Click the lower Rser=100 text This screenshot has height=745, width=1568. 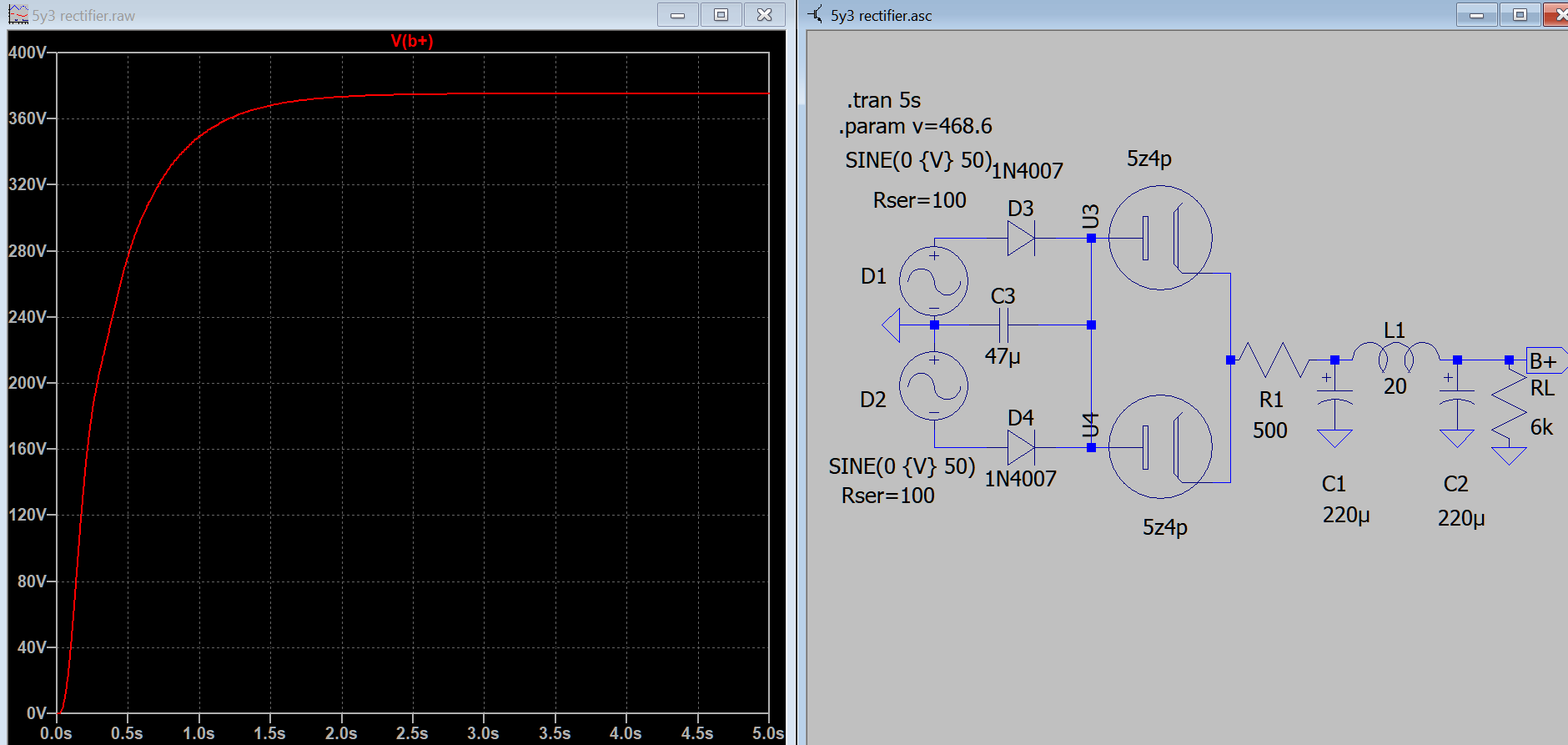(x=887, y=496)
